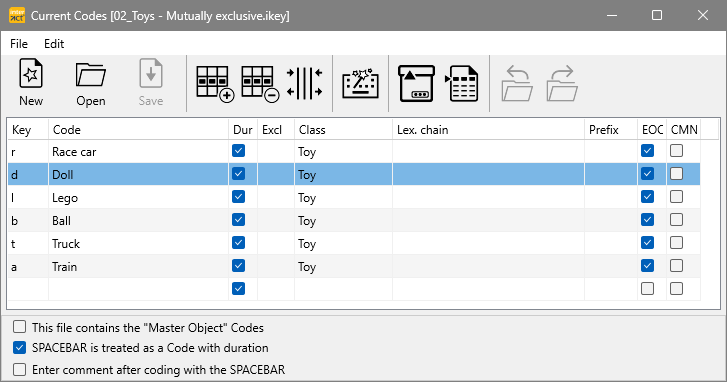
Task: Click the New file toolbar icon
Action: coord(31,83)
